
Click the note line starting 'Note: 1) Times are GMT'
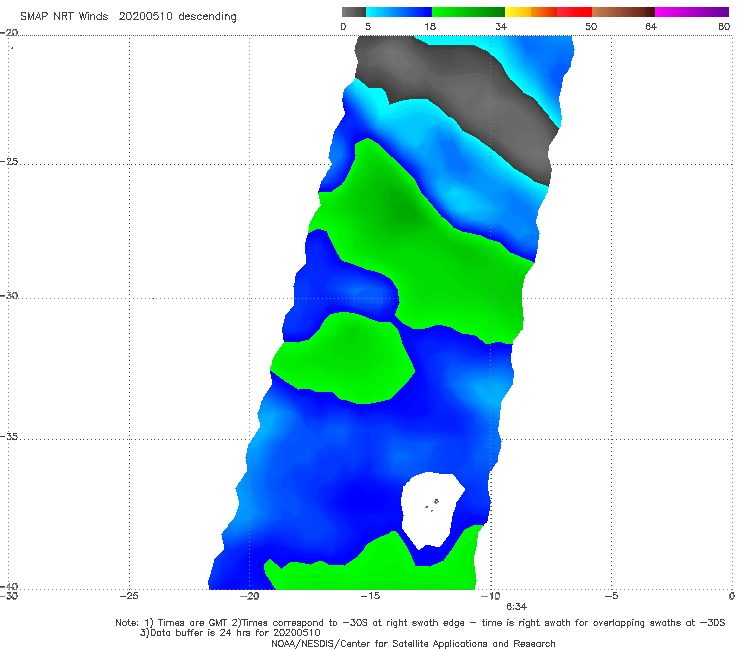coord(420,623)
